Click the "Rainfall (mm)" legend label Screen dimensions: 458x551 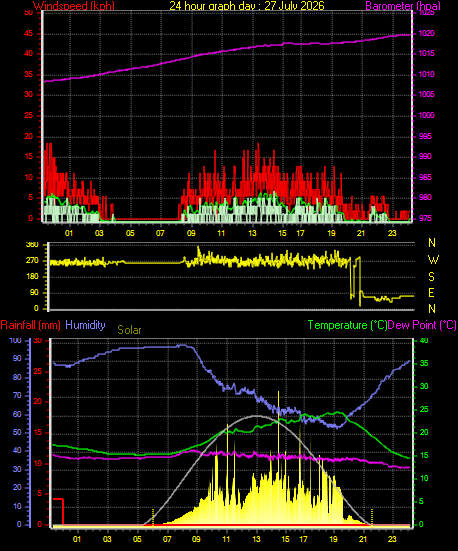click(x=31, y=325)
